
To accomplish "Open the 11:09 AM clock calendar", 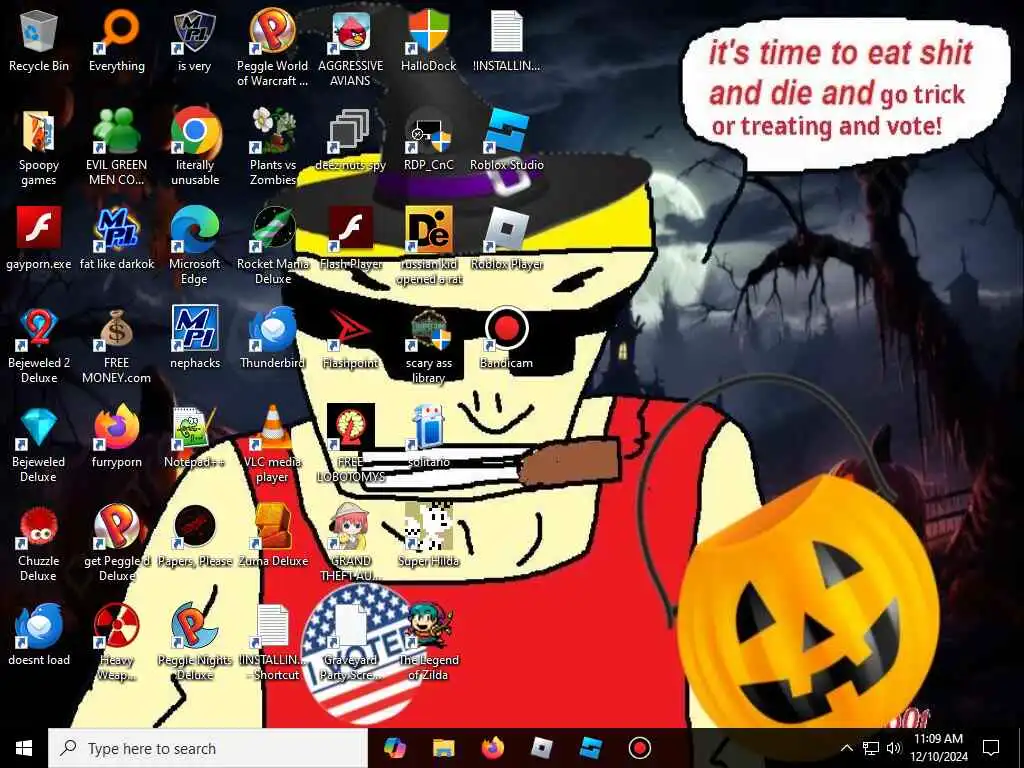I will 939,748.
